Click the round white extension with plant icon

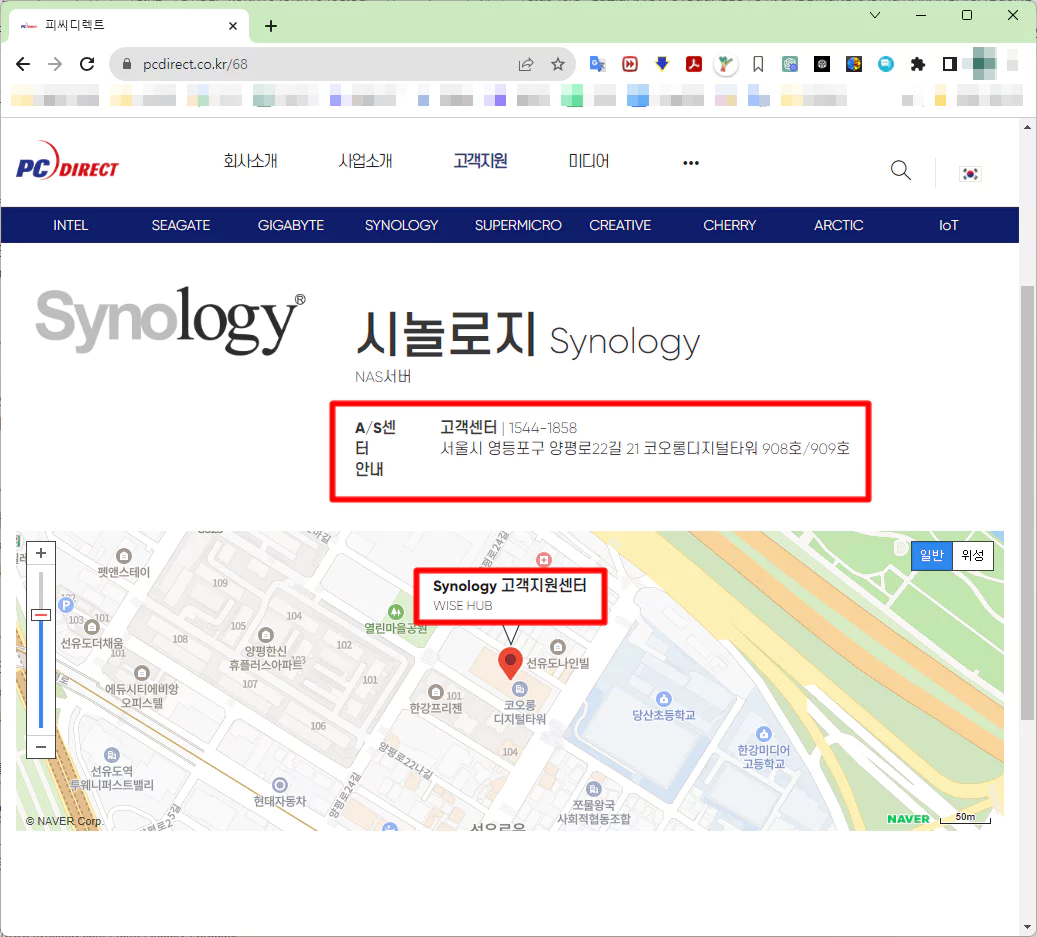726,64
